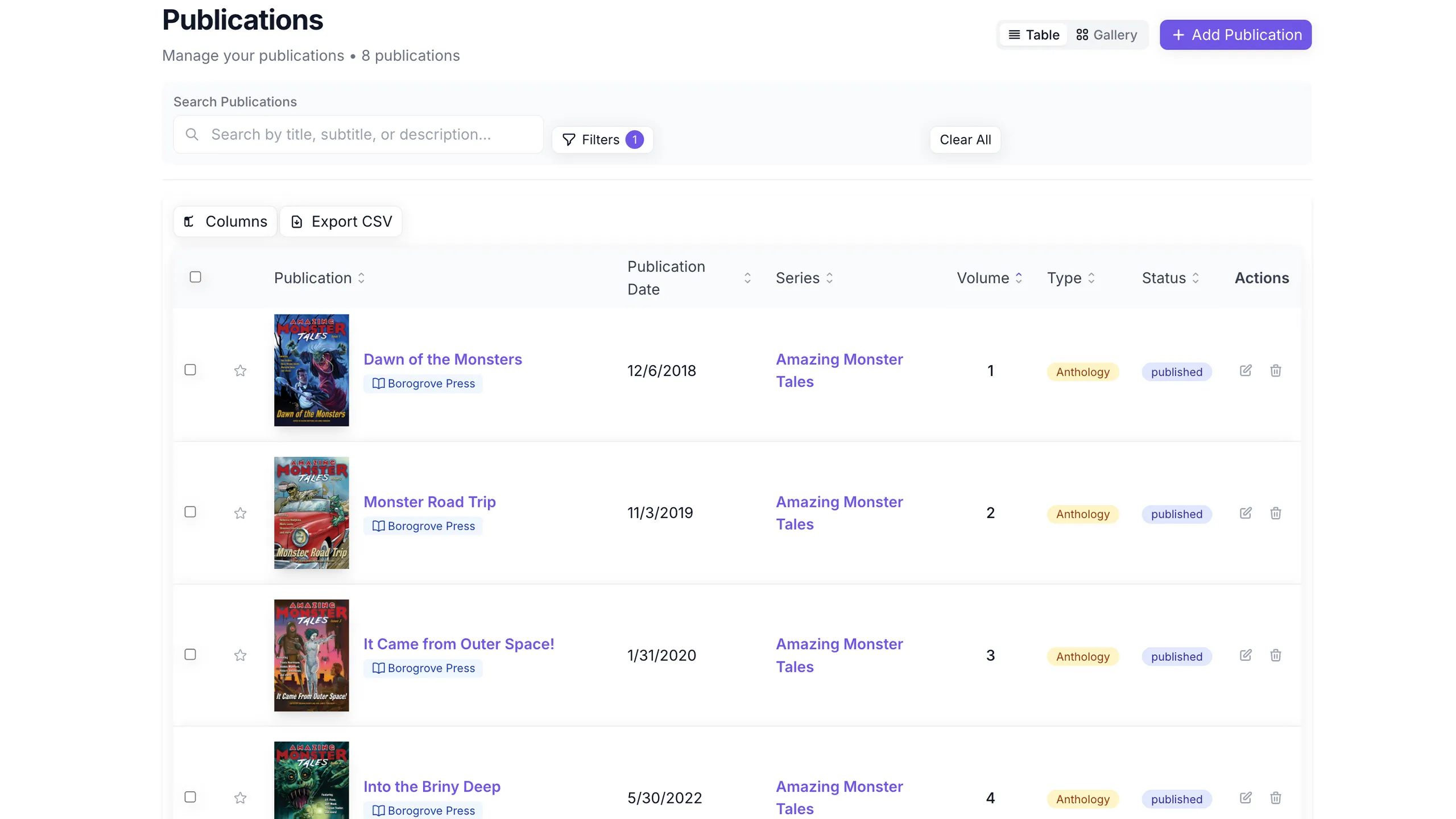This screenshot has width=1456, height=819.
Task: Click the search magnifier icon
Action: click(x=192, y=134)
